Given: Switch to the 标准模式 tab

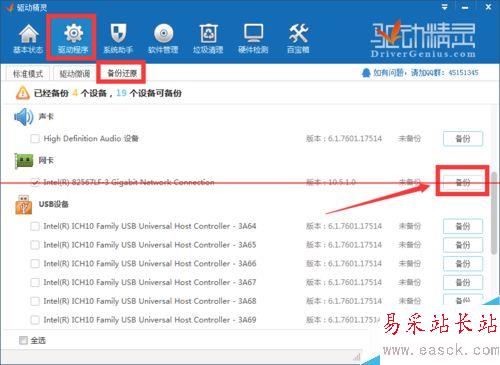Looking at the screenshot, I should [28, 74].
